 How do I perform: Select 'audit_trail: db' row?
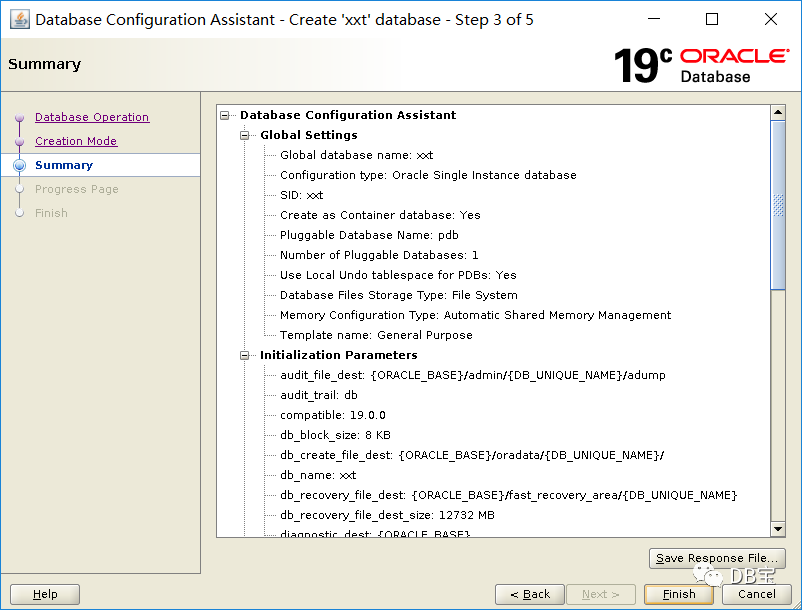(319, 395)
